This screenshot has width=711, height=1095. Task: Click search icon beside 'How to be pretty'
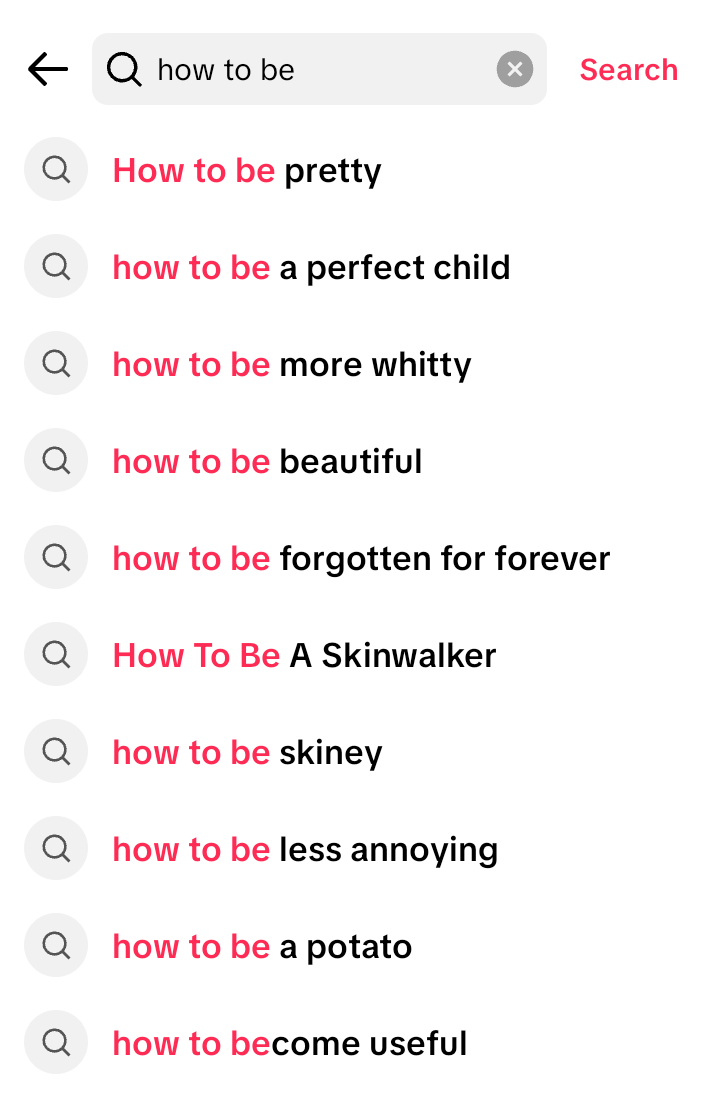(56, 170)
